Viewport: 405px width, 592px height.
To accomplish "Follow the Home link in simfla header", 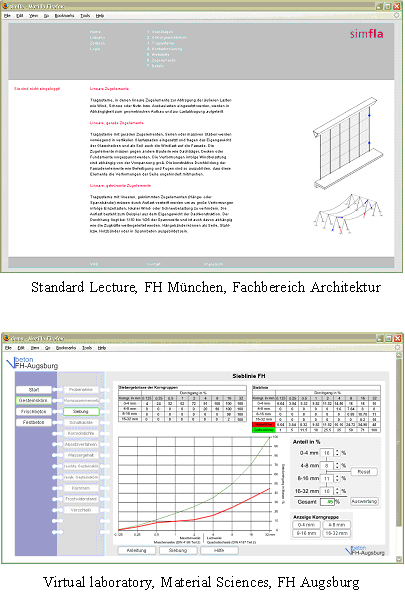I will tap(95, 32).
